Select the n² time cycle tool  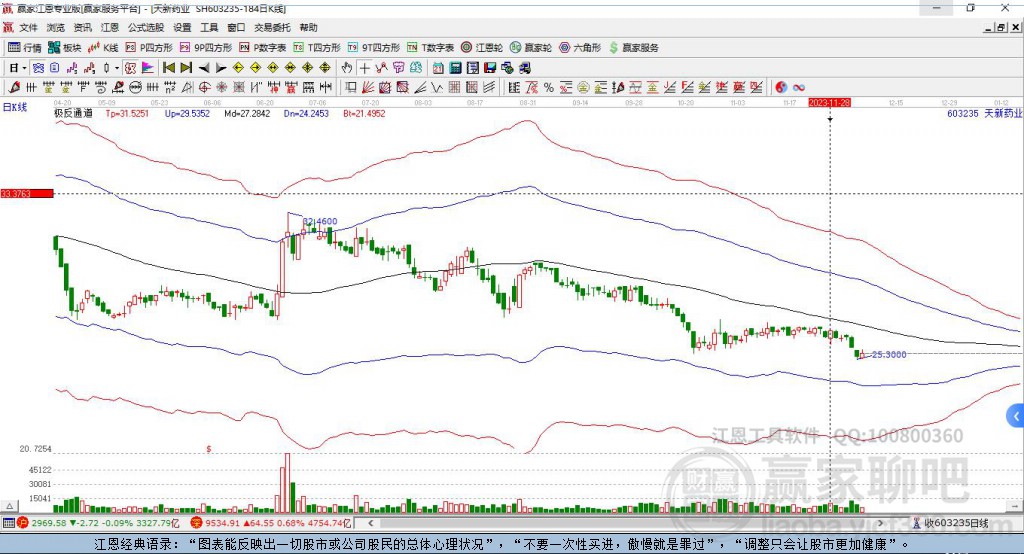pyautogui.click(x=170, y=87)
